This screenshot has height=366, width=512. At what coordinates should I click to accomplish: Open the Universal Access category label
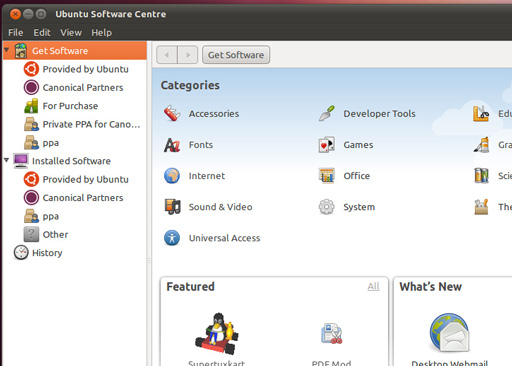click(x=224, y=238)
